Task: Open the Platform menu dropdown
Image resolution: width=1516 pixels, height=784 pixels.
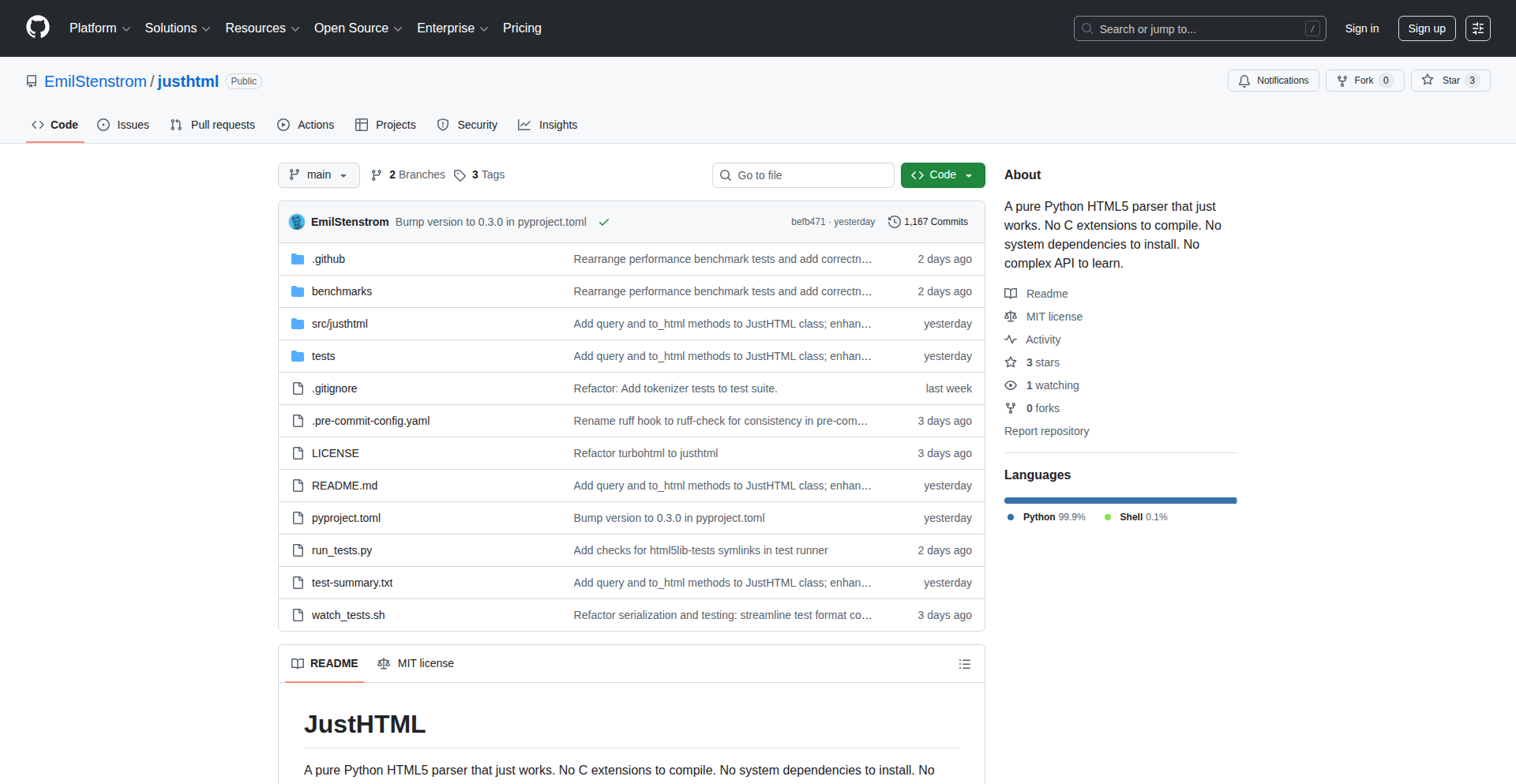Action: (x=99, y=28)
